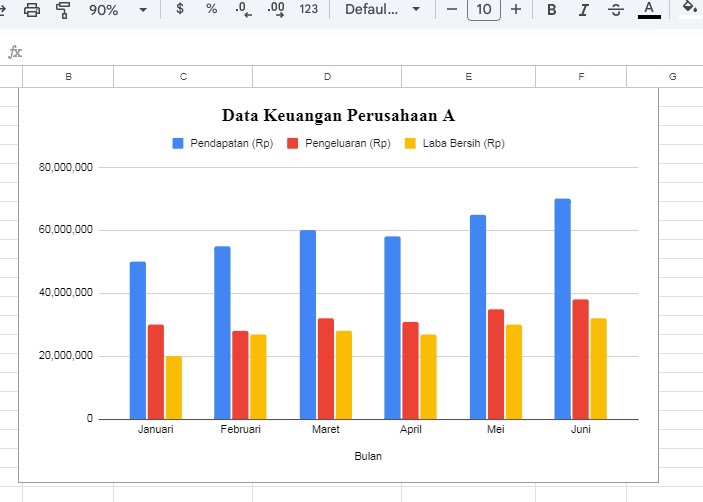This screenshot has height=502, width=703.
Task: Select column C header
Action: [x=183, y=77]
